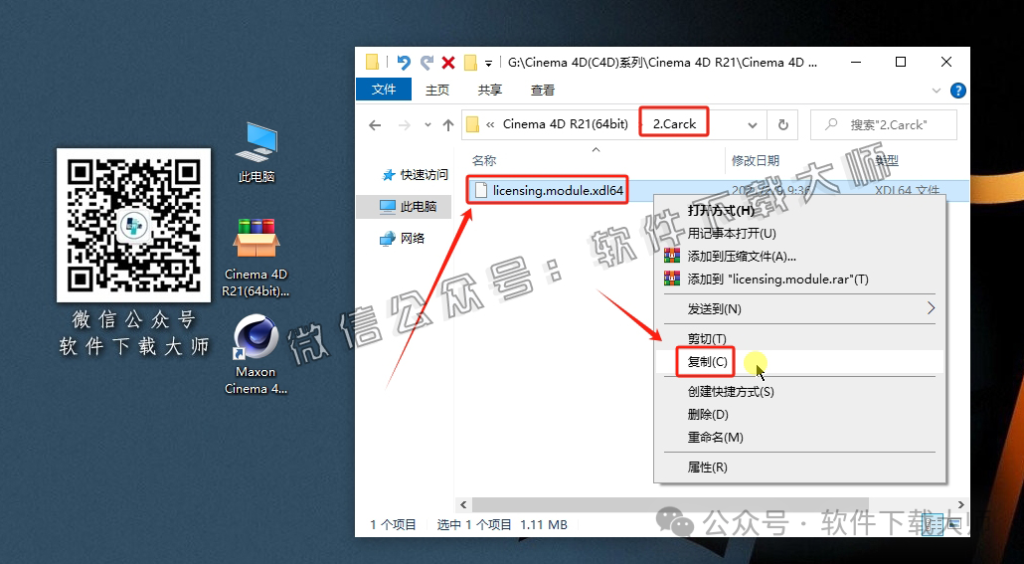This screenshot has height=564, width=1024.
Task: Click the New folder icon in the title bar
Action: [470, 63]
